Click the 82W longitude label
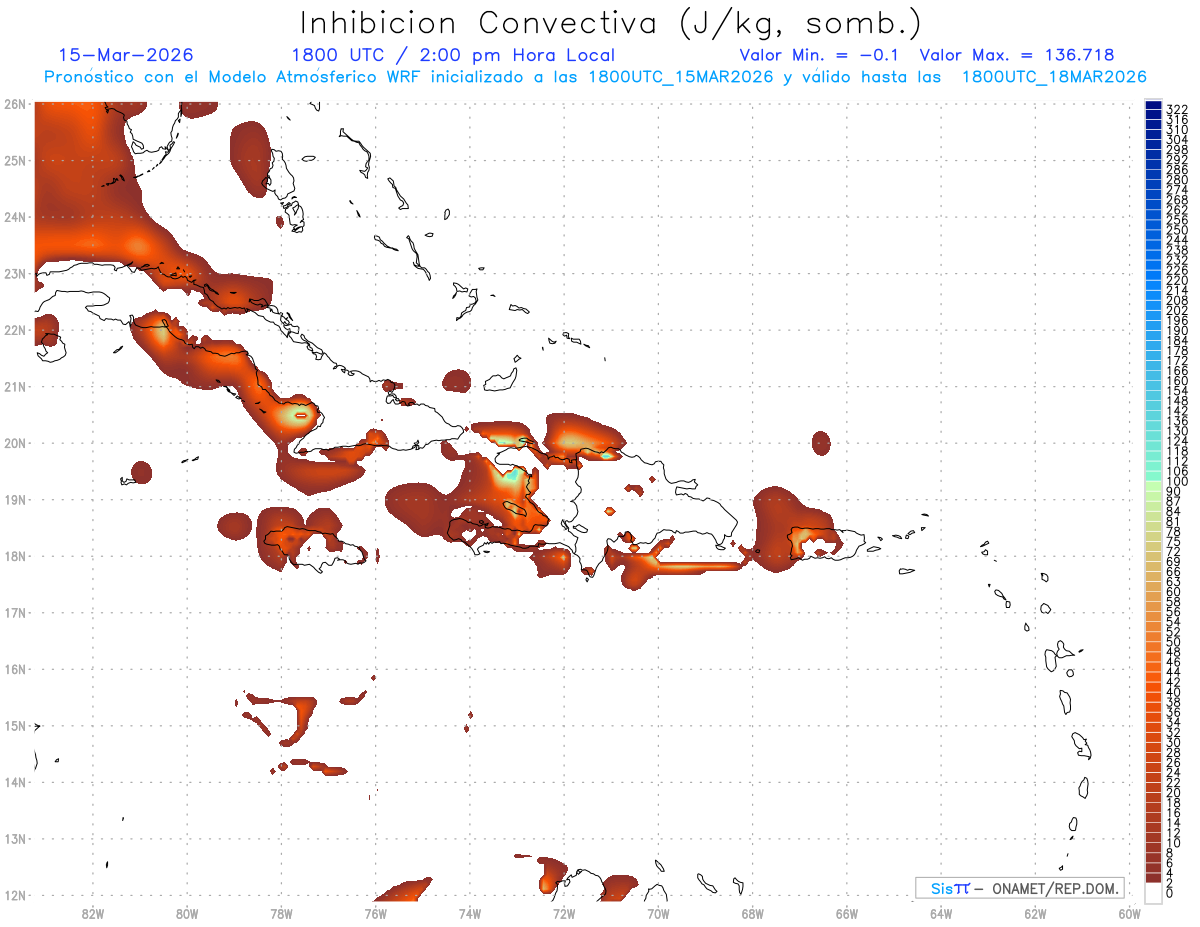 coord(92,912)
